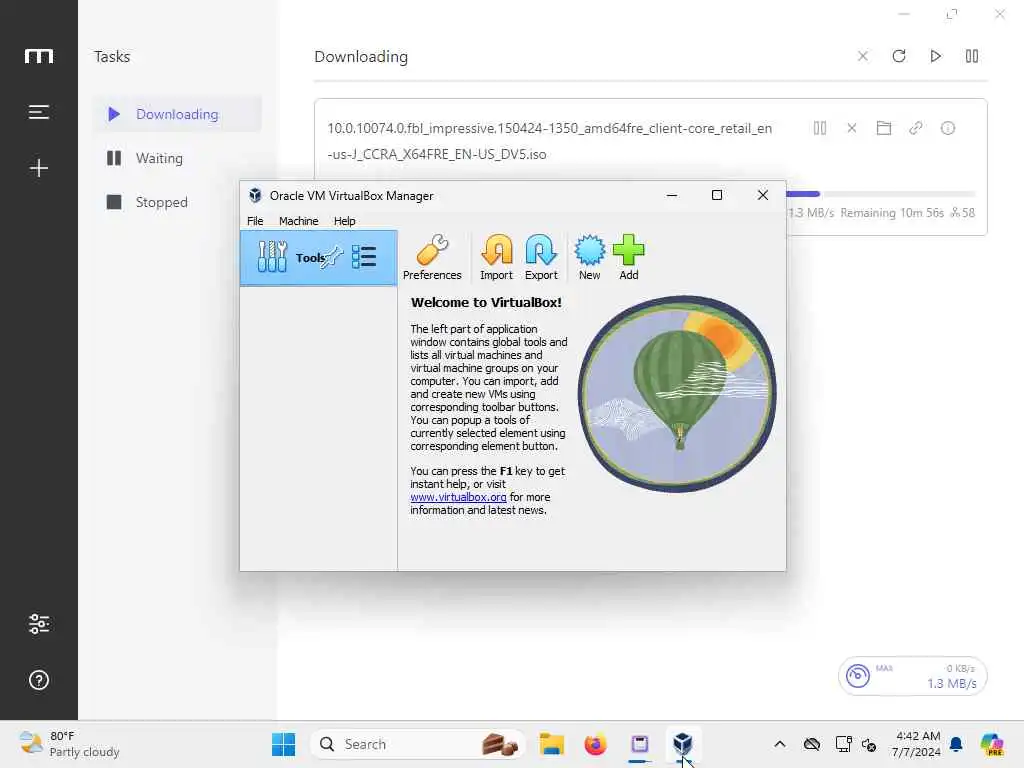
Task: Open the Motrix help icon
Action: (x=39, y=680)
